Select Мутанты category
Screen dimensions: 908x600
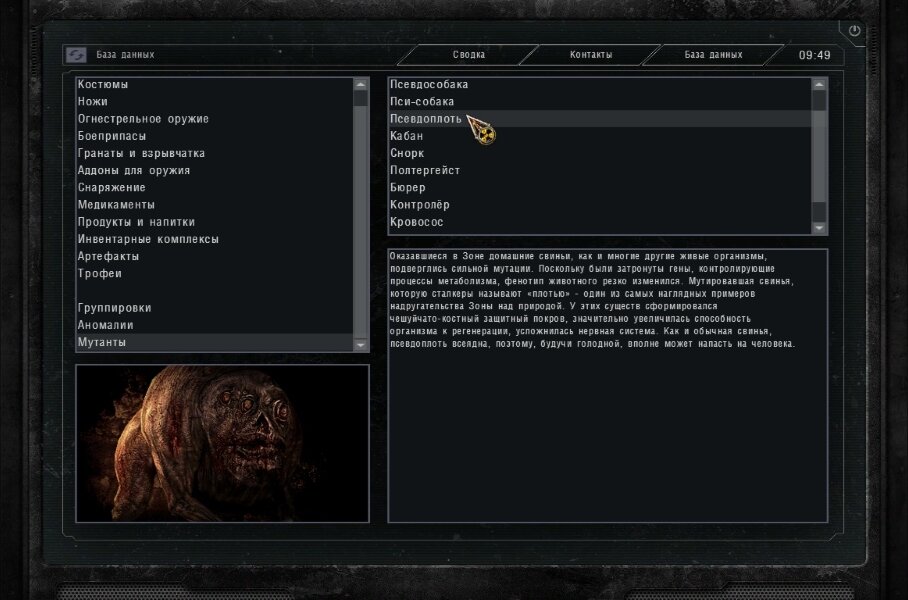tap(214, 342)
